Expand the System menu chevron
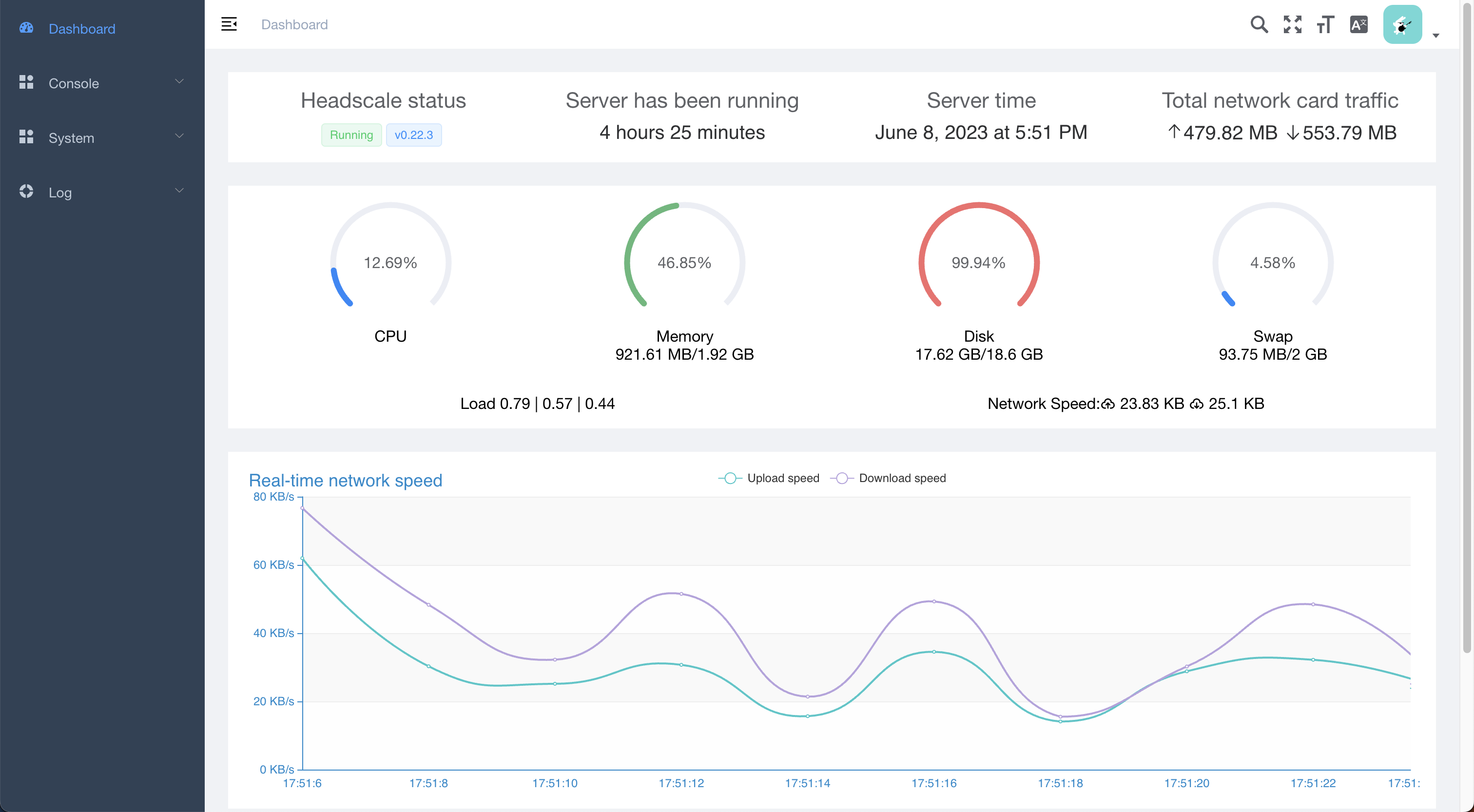The image size is (1474, 812). (179, 136)
